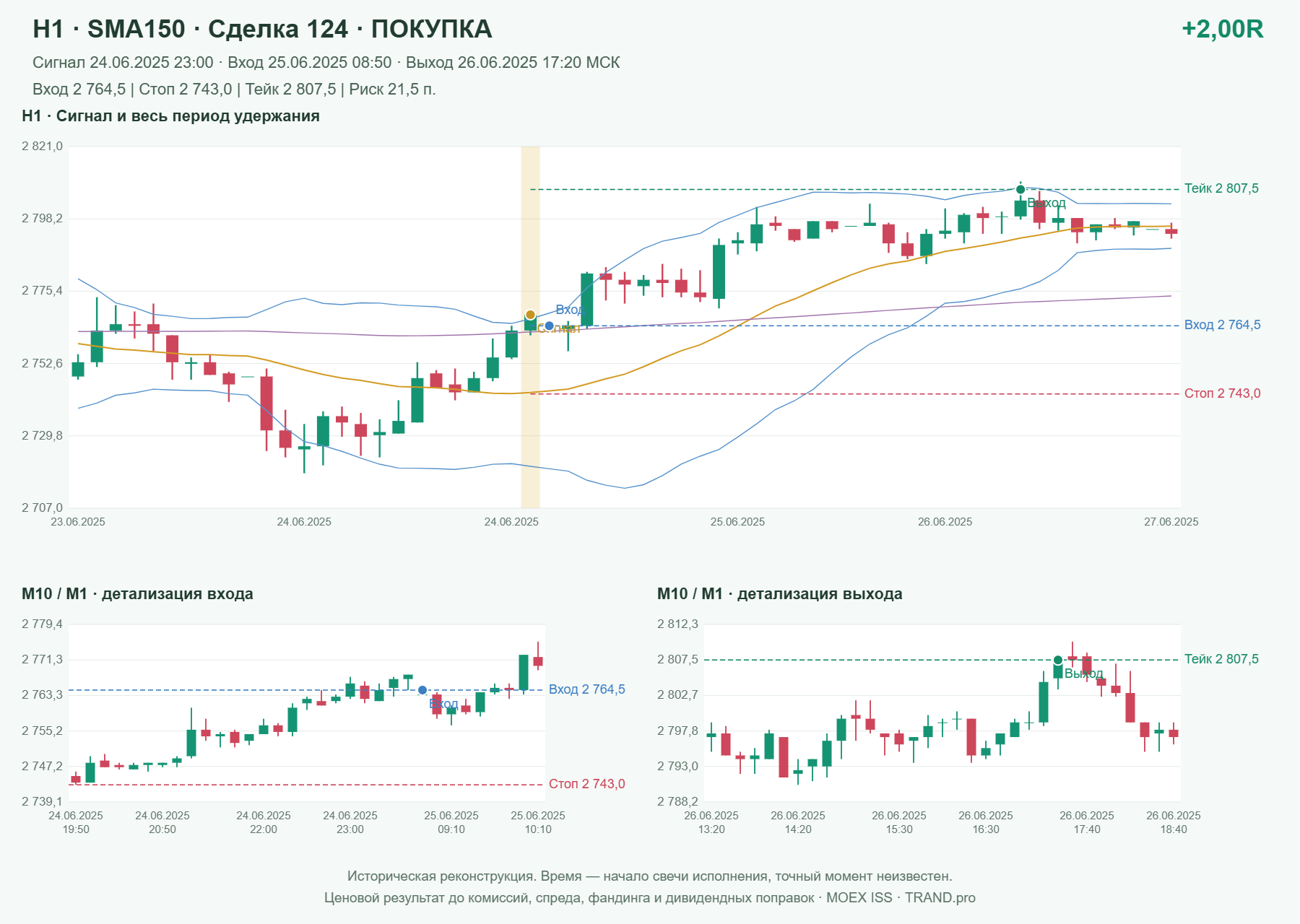Click the 2 775,4 y-axis label
Screen dimensions: 1300x924
[42, 291]
